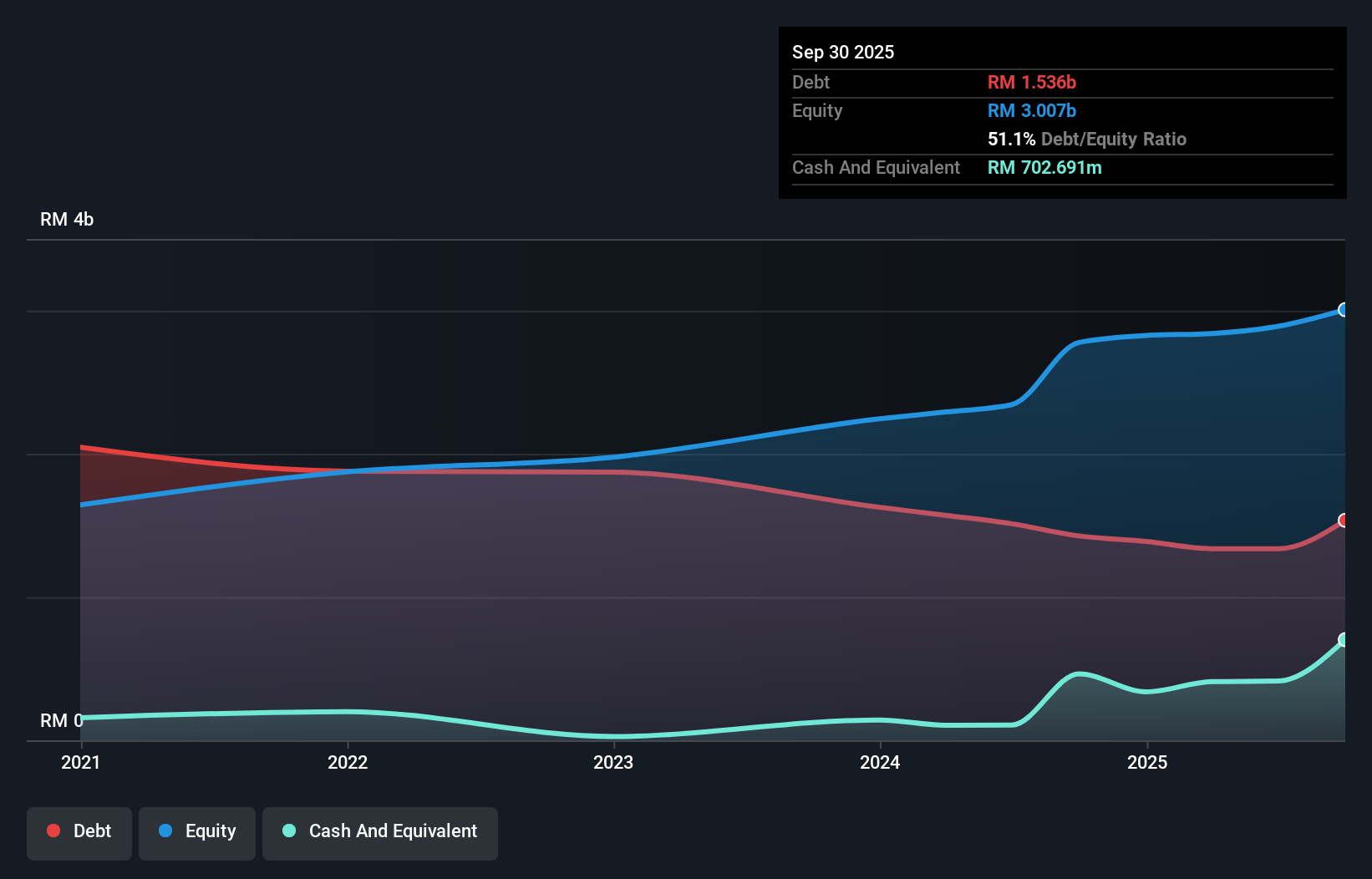Click the blue Equity legend dot
Viewport: 1372px width, 879px height.
165,831
